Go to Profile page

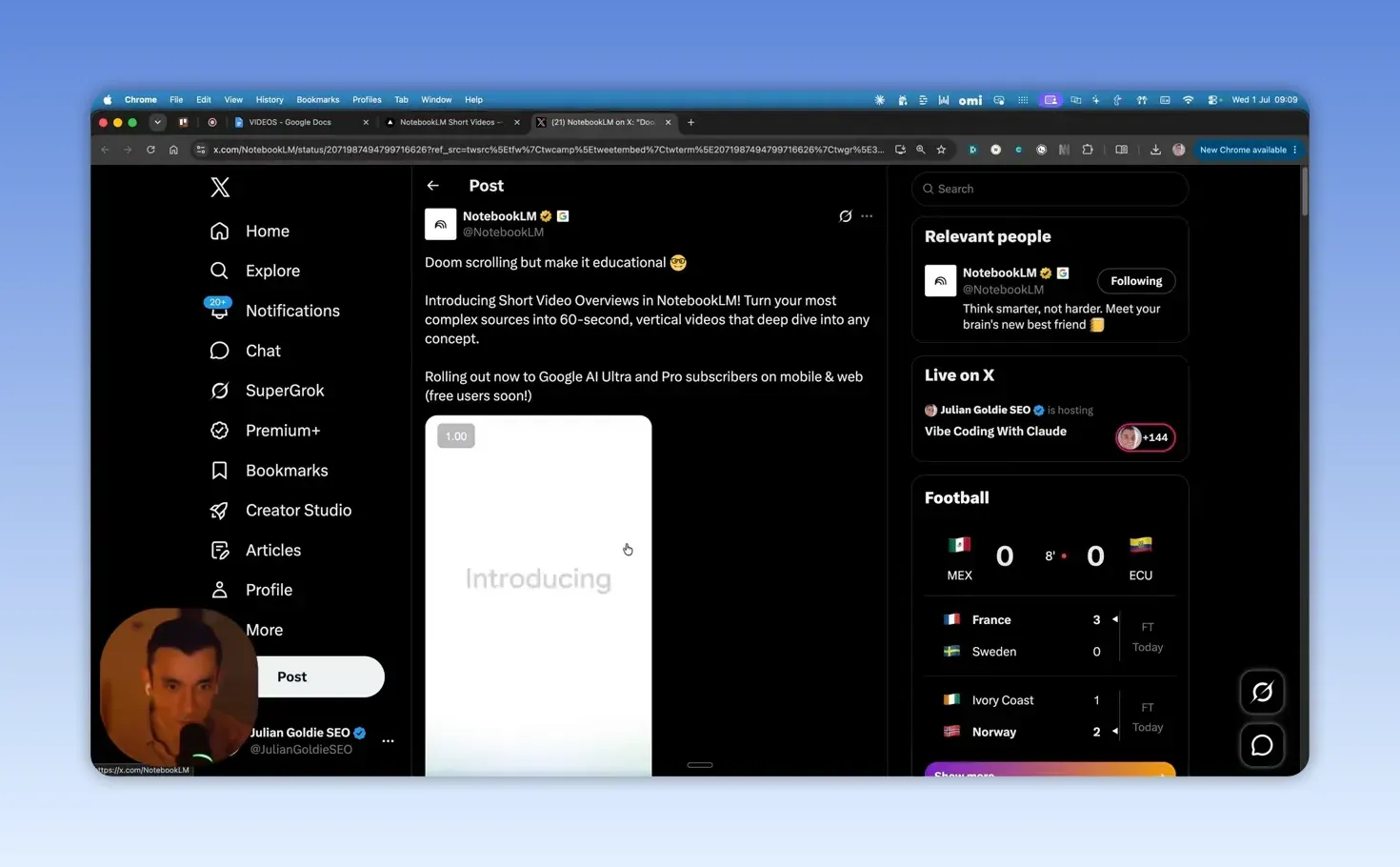pyautogui.click(x=250, y=591)
